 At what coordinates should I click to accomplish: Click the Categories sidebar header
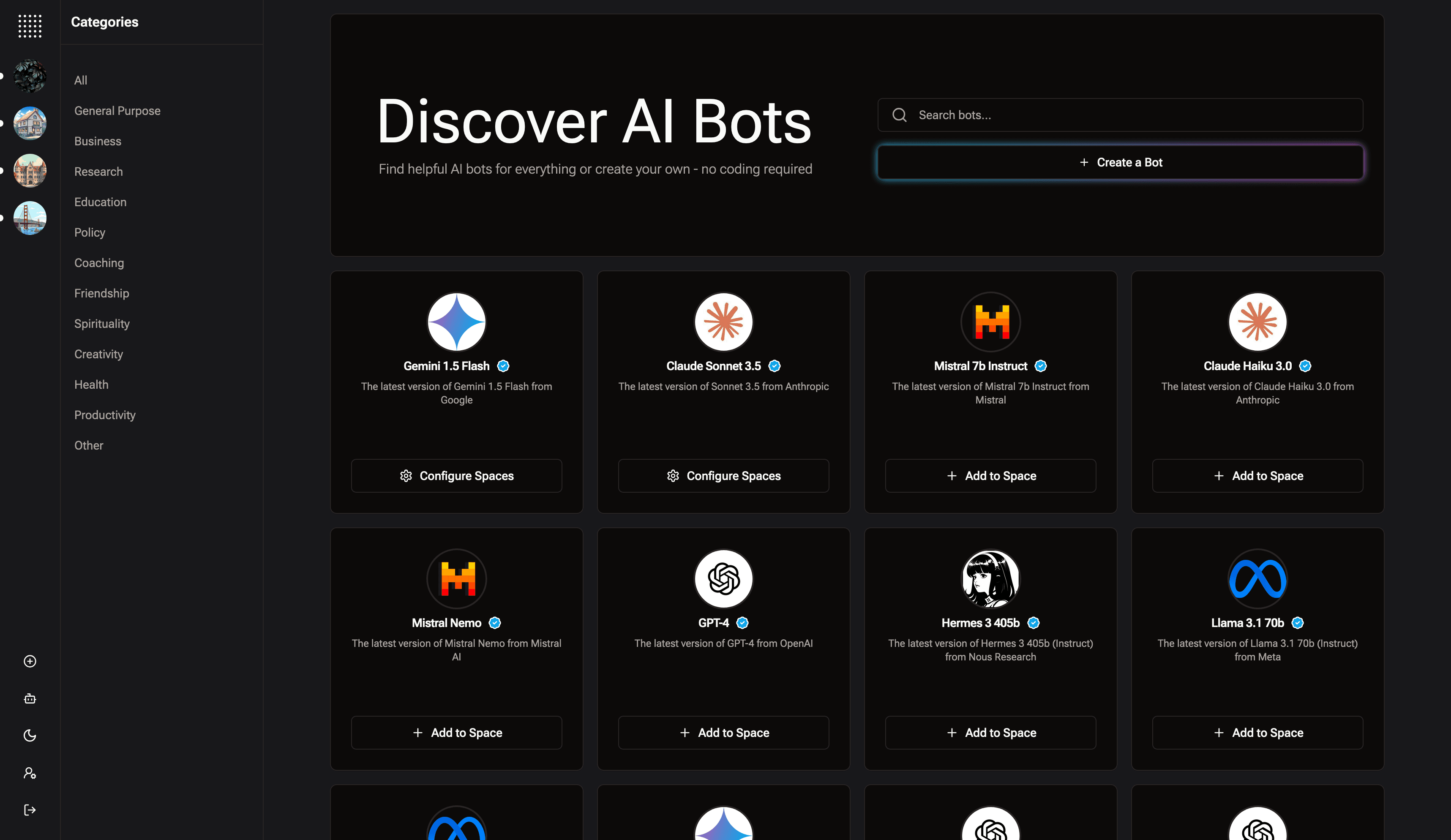[105, 22]
